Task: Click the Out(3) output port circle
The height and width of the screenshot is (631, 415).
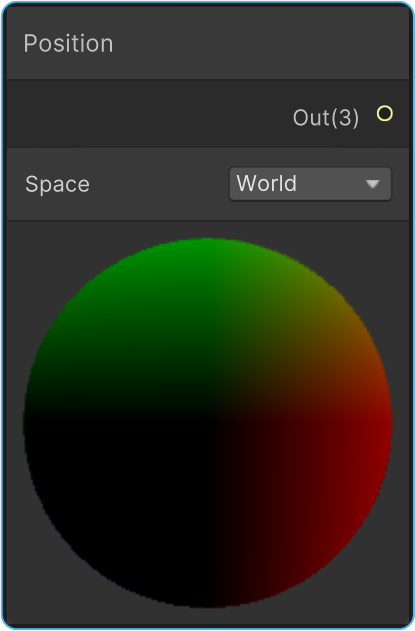Action: [384, 114]
